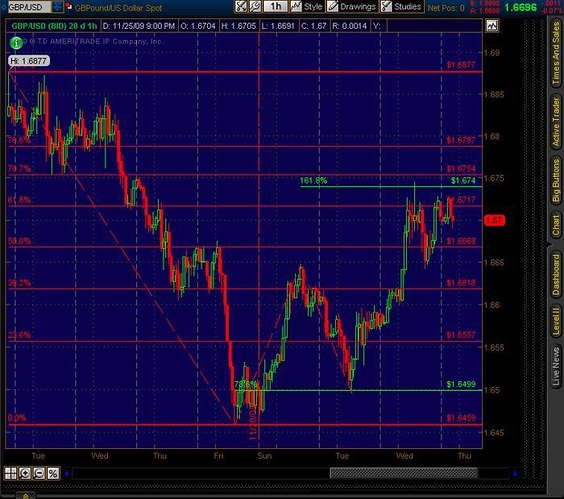Click the 70.7% retracement label
Viewport: 564px width, 499px height.
coord(19,169)
